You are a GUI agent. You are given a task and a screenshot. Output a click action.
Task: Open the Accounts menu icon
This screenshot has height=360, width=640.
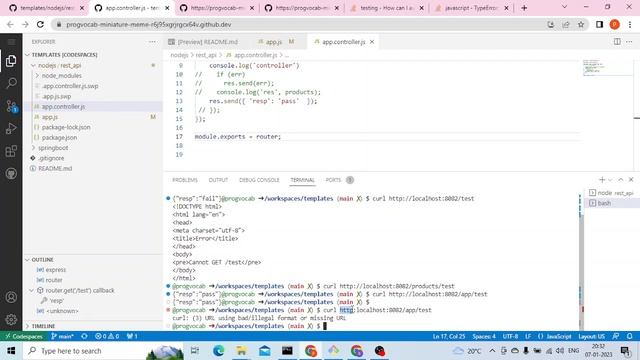(11, 297)
